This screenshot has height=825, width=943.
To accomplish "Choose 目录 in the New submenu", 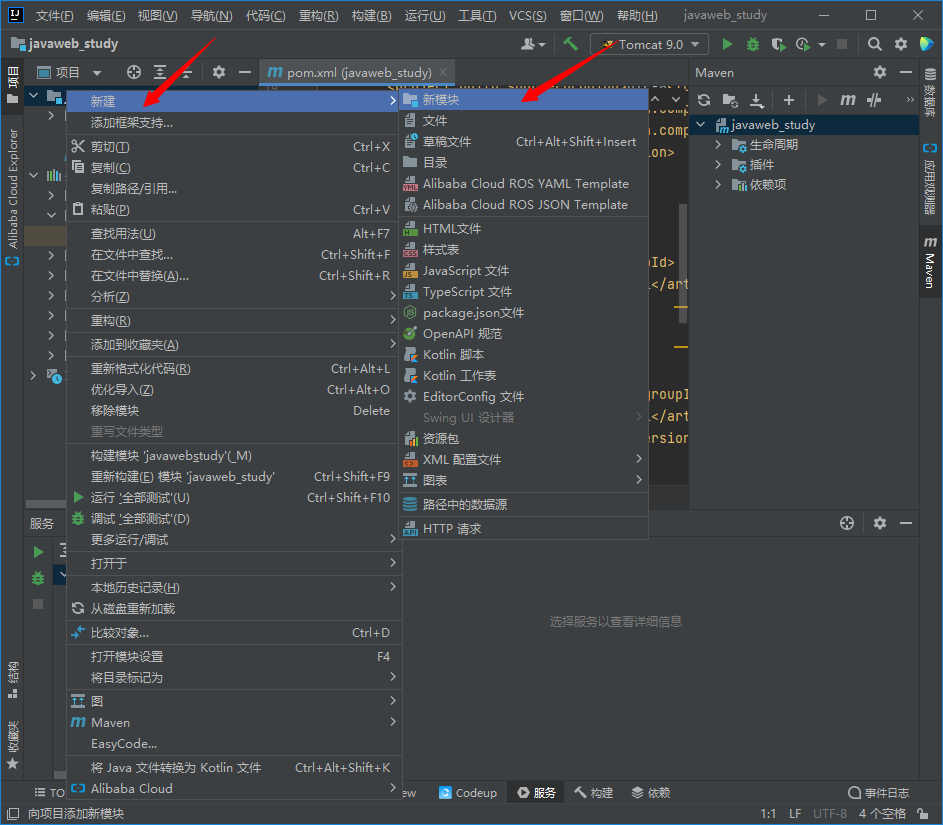I will (524, 162).
